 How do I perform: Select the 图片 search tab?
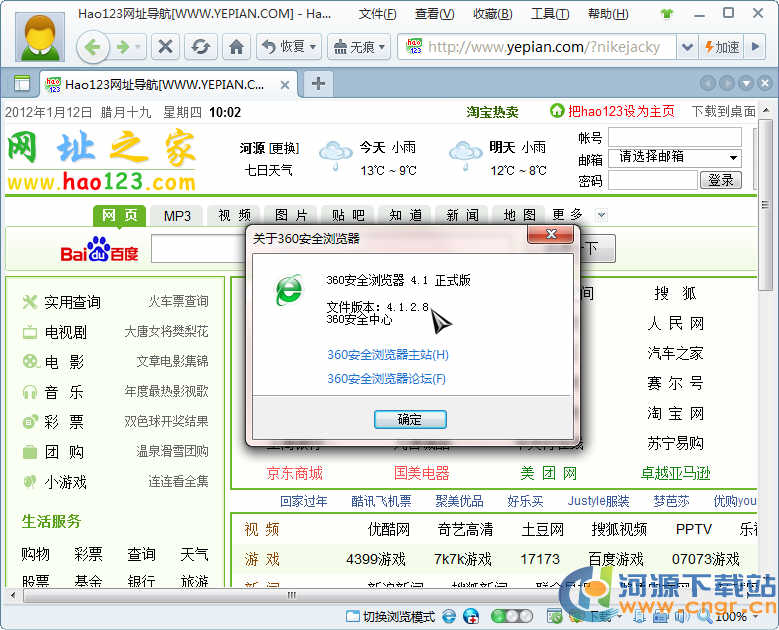(292, 216)
